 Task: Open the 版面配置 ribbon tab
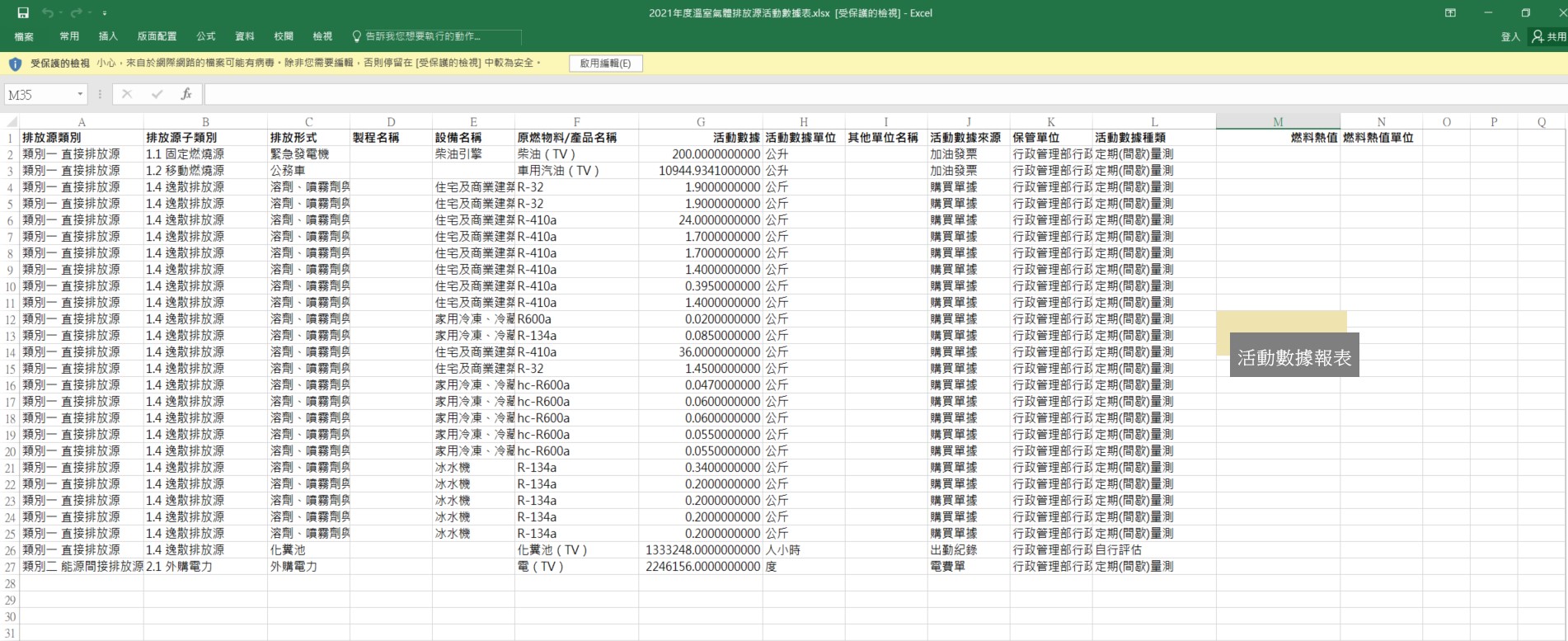click(157, 36)
